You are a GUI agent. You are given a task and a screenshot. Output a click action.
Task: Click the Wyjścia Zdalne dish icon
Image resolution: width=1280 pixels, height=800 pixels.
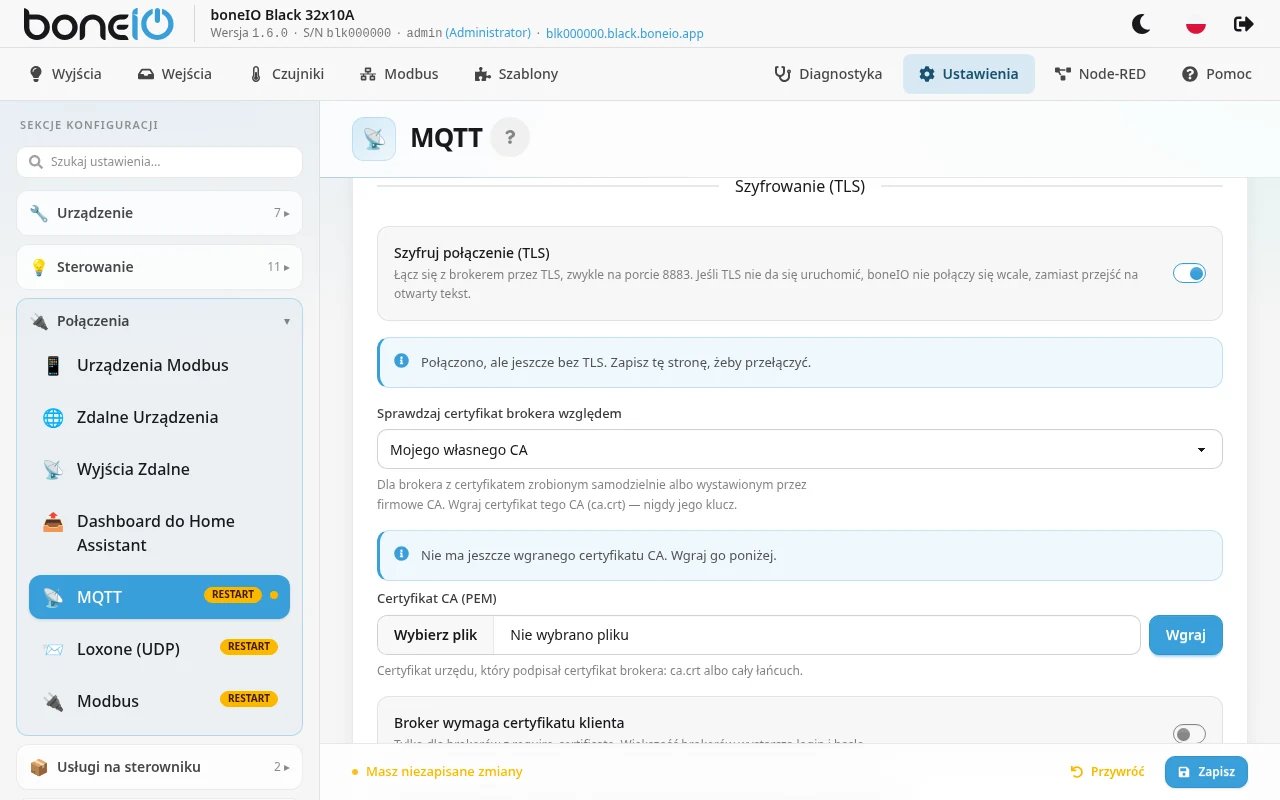(53, 469)
